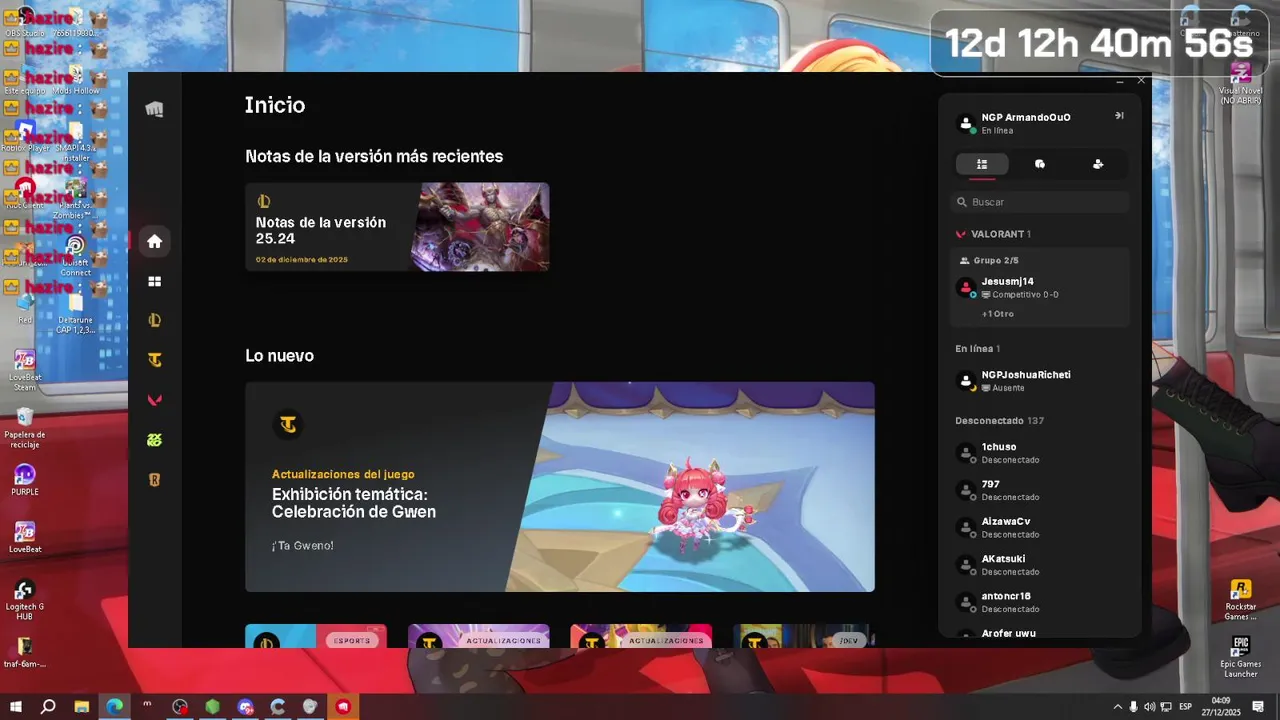The image size is (1280, 720).
Task: Change ESP keyboard language in tray
Action: [x=1186, y=707]
